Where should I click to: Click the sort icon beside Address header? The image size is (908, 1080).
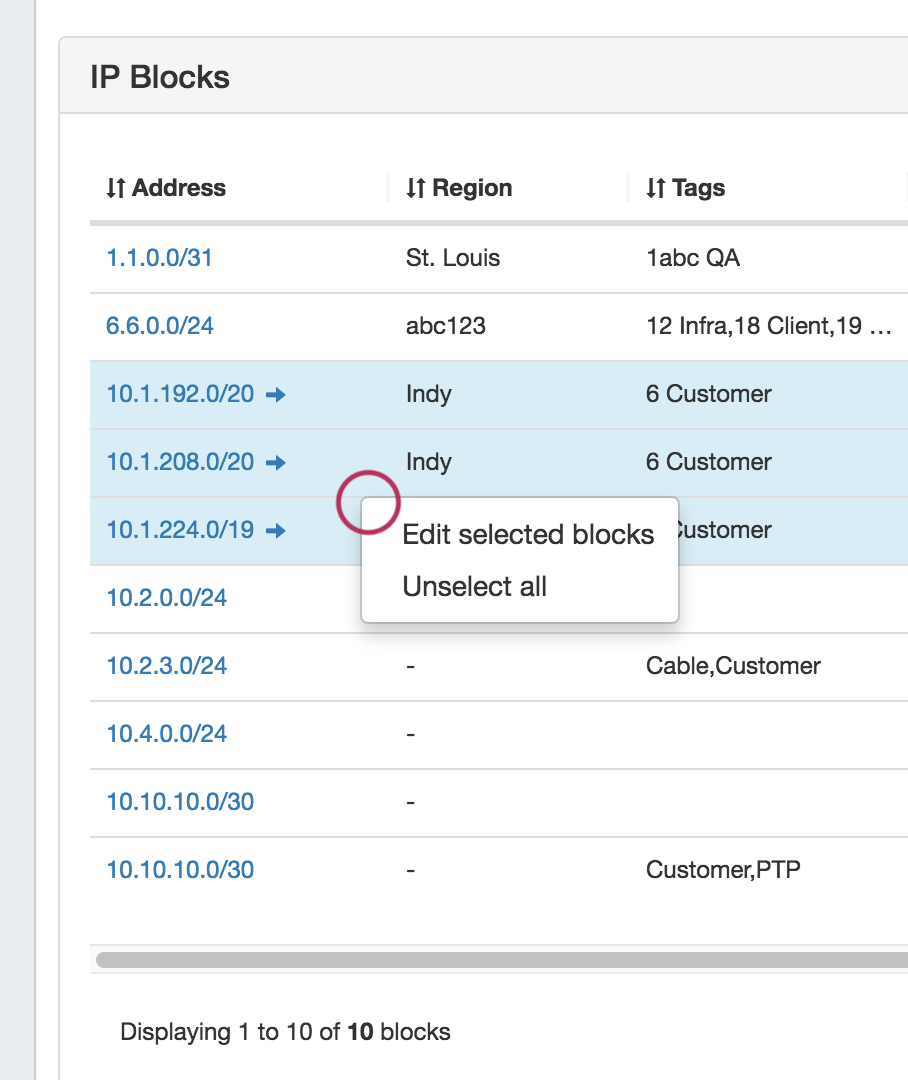pos(115,188)
